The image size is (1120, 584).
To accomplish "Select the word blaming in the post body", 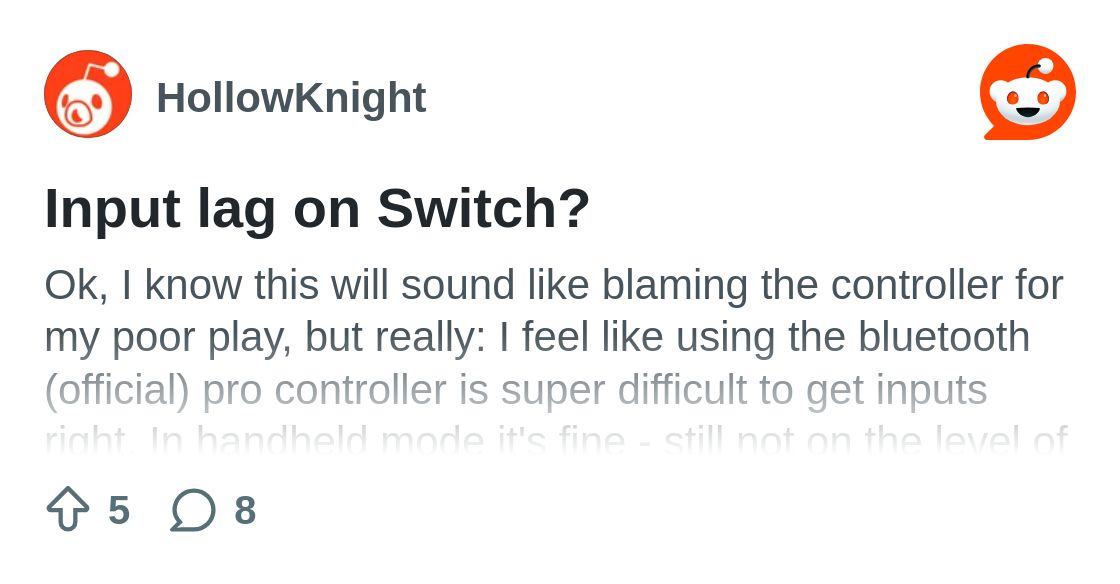I will point(674,286).
